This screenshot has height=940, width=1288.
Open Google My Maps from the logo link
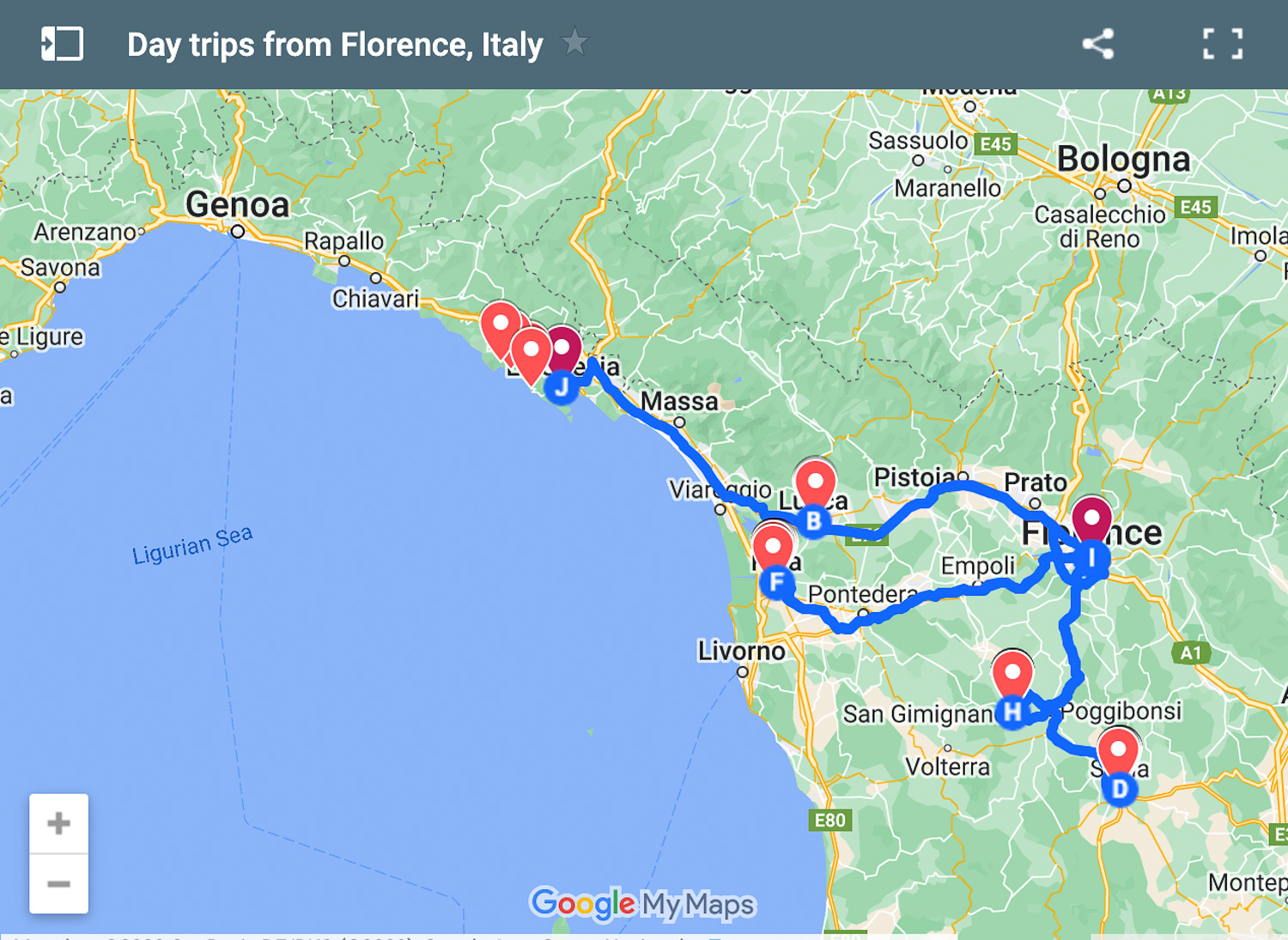(642, 903)
